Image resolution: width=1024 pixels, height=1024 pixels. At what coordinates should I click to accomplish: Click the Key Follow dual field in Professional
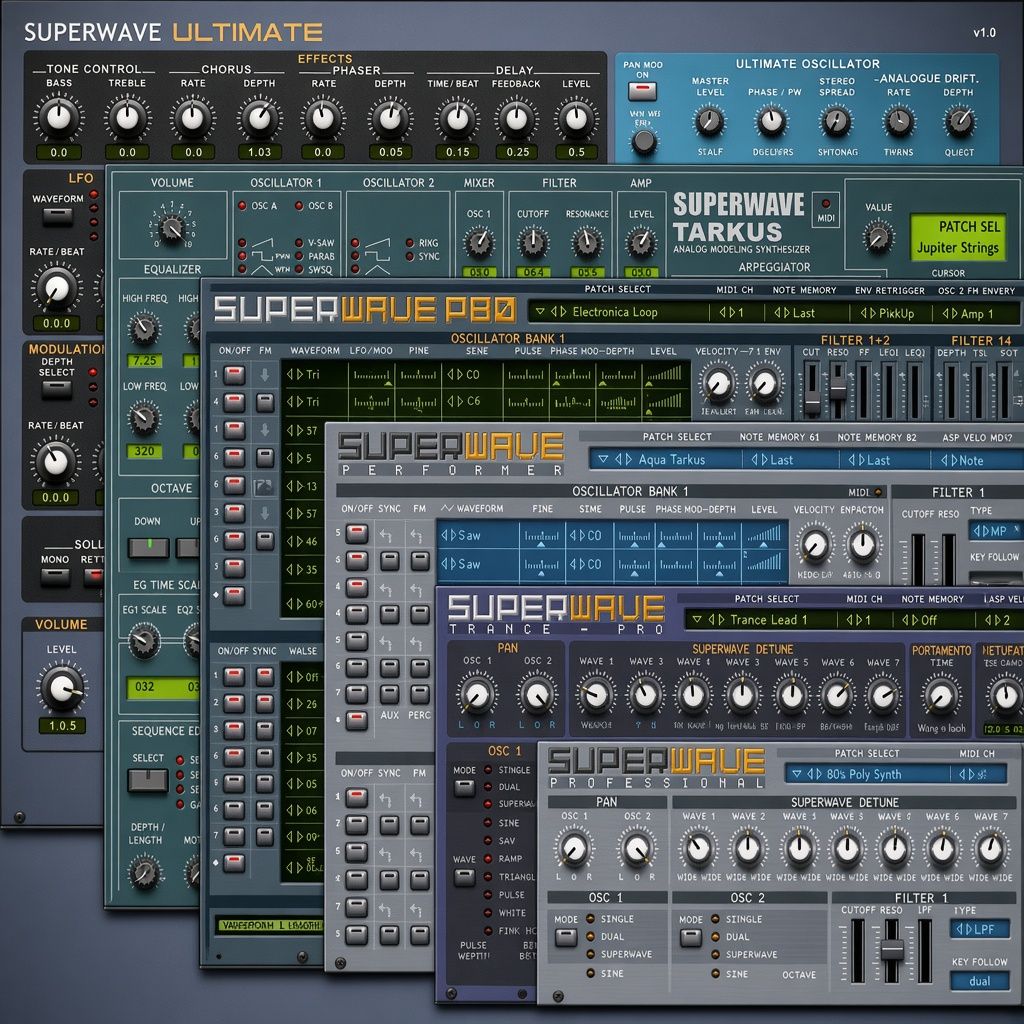[x=980, y=981]
